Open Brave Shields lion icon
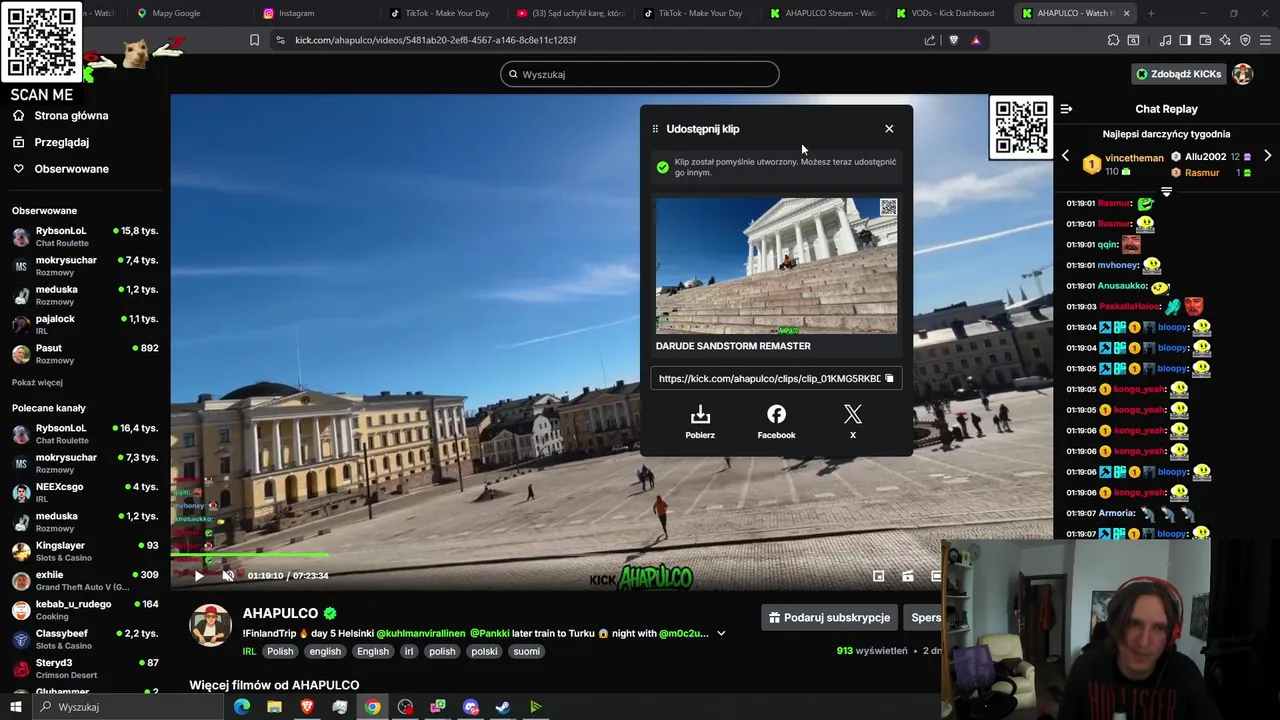The width and height of the screenshot is (1280, 720). pyautogui.click(x=953, y=40)
